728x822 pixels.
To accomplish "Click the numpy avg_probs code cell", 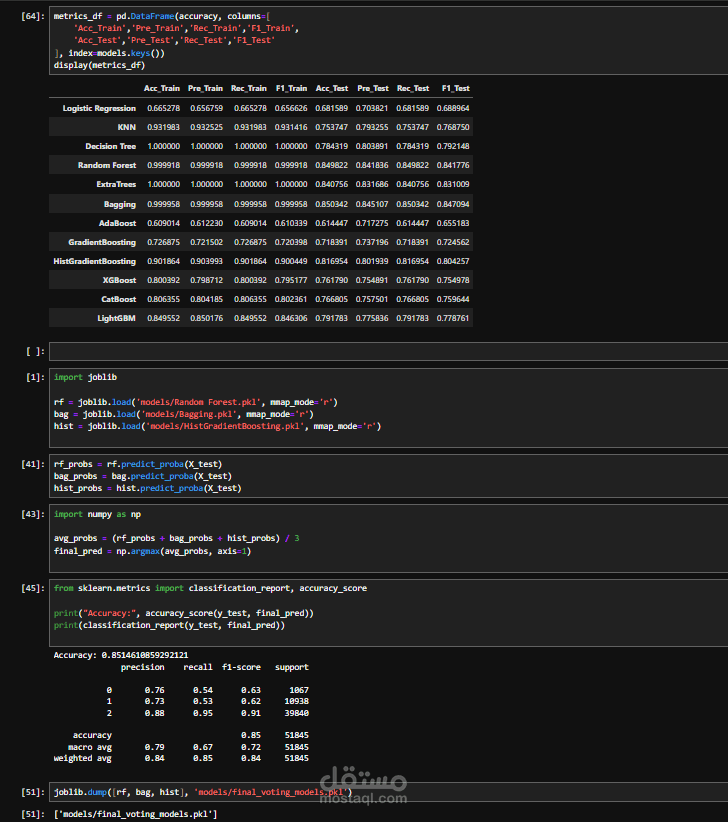I will coord(388,538).
